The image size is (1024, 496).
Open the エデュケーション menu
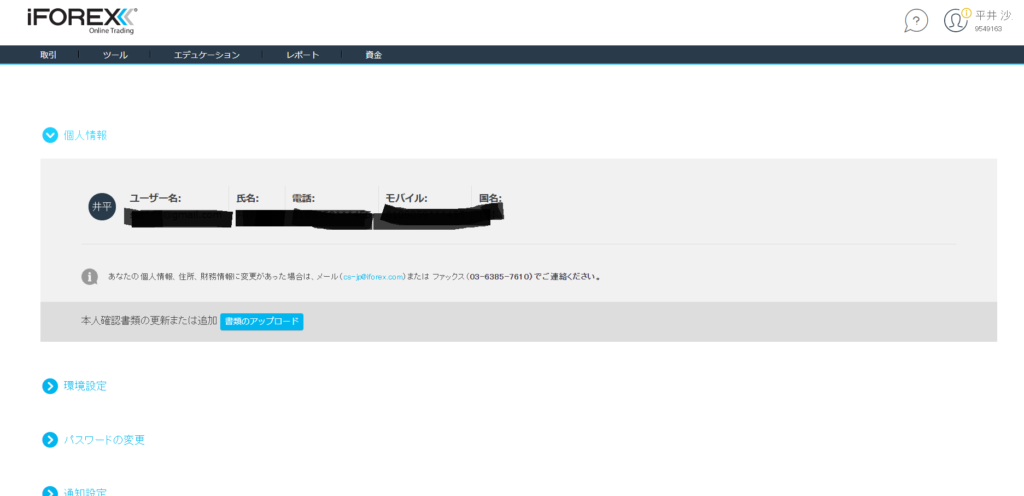click(206, 55)
